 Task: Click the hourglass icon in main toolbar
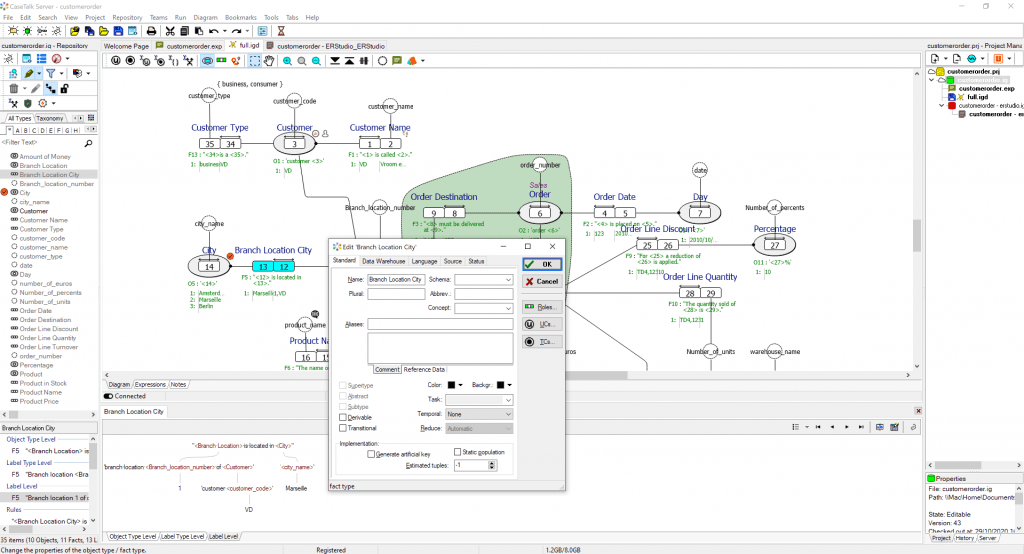[x=281, y=31]
